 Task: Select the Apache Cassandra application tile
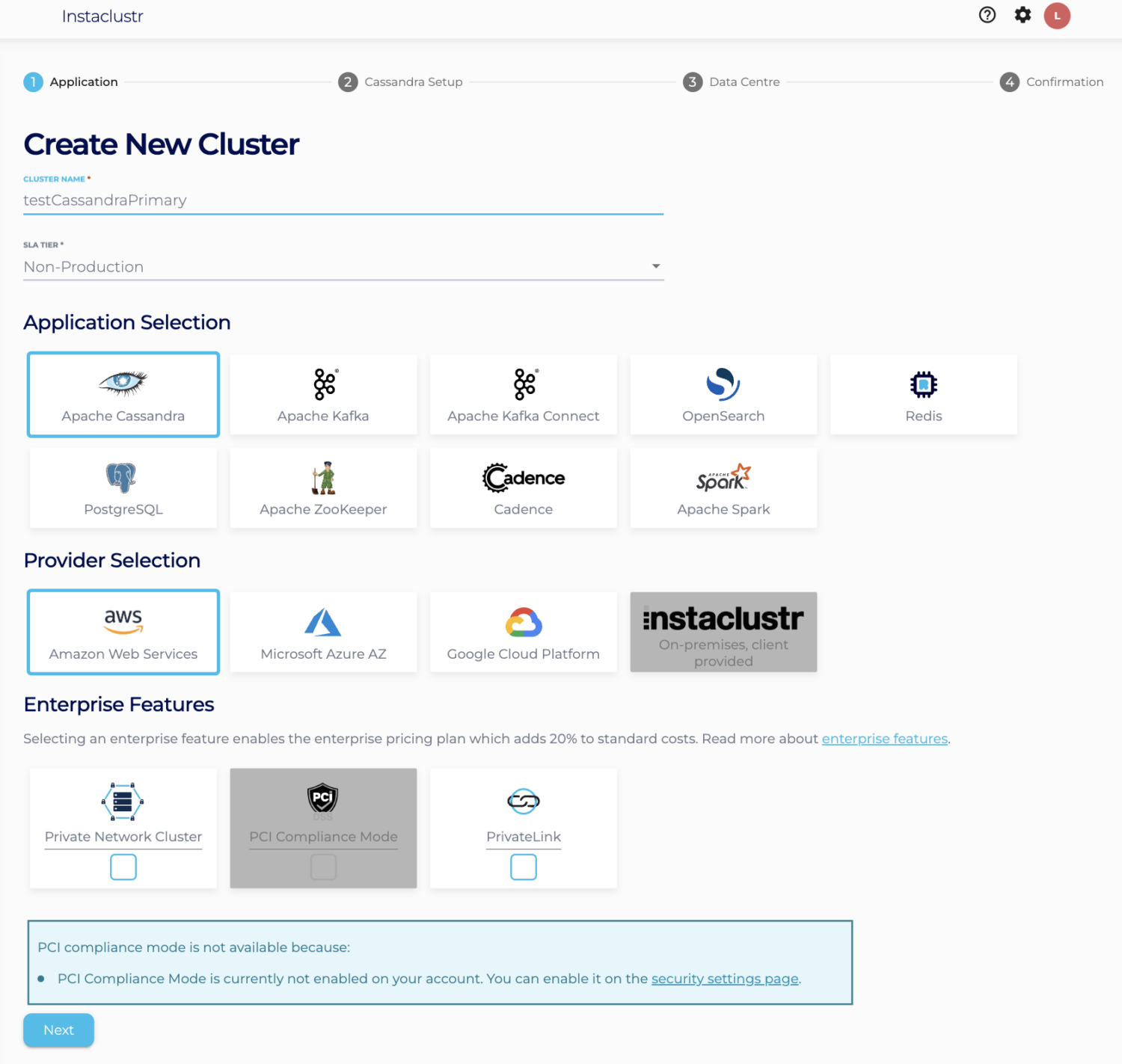point(123,394)
